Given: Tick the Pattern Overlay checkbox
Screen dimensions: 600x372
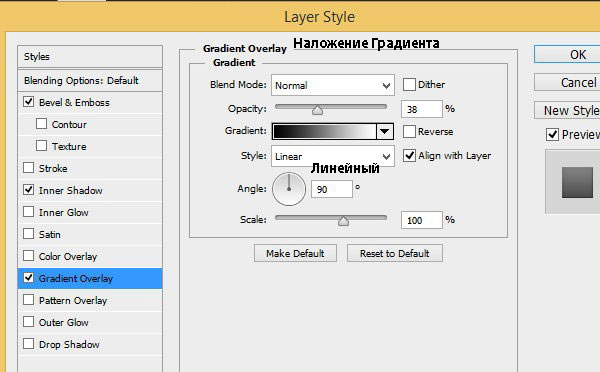Looking at the screenshot, I should 29,300.
